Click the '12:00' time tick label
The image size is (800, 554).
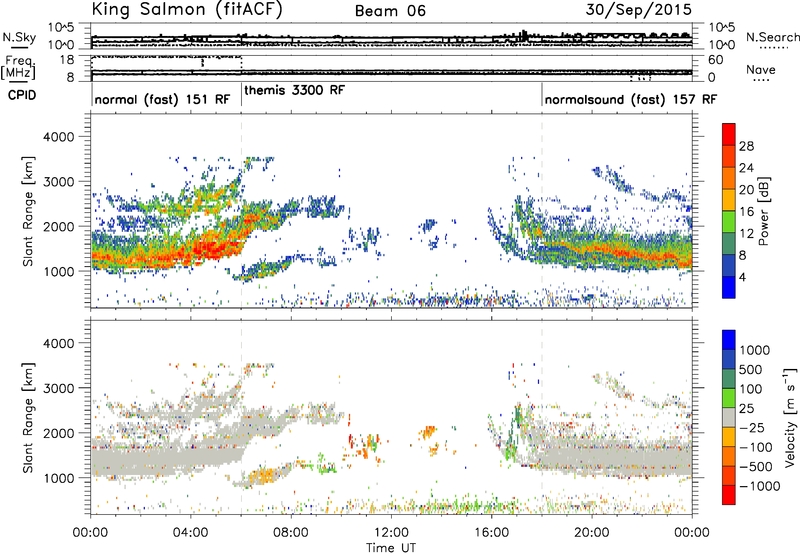click(391, 533)
